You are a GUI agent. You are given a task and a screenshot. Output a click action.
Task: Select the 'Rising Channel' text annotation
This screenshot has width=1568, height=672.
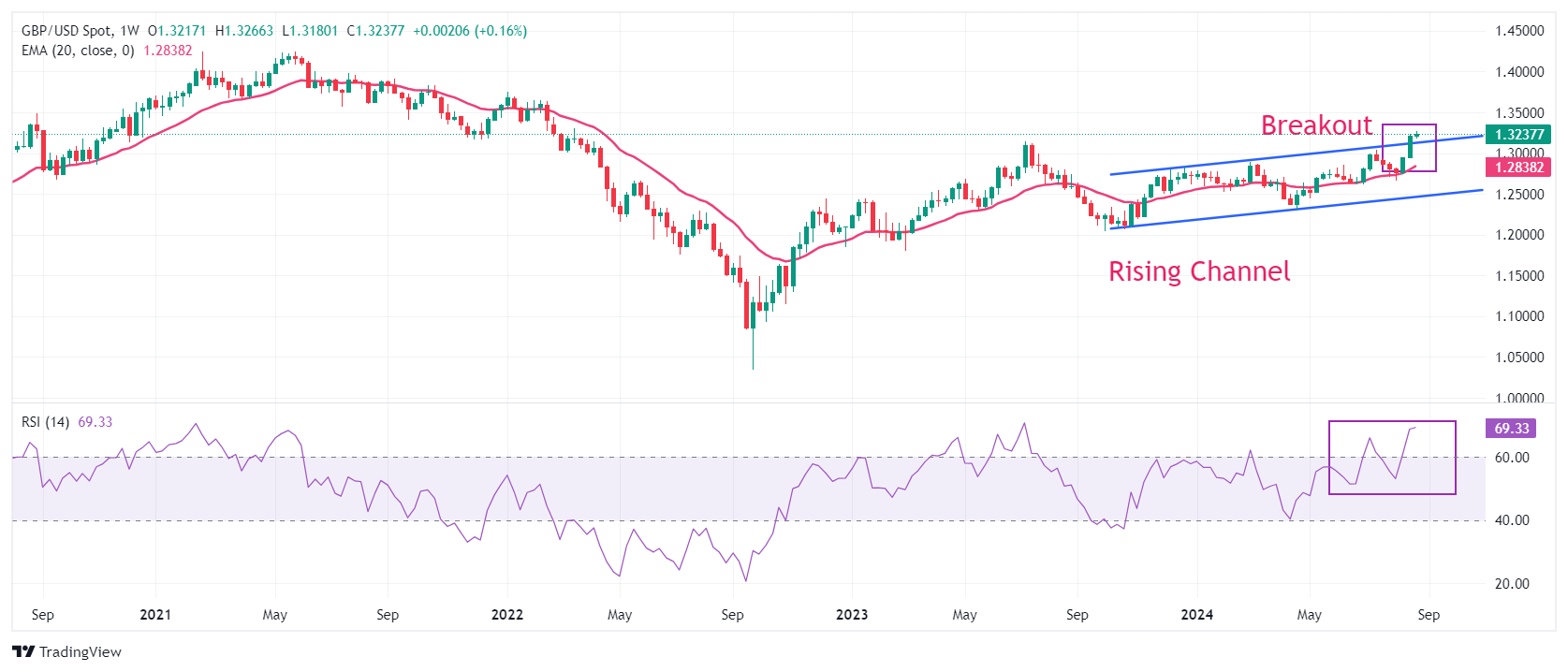tap(1198, 271)
